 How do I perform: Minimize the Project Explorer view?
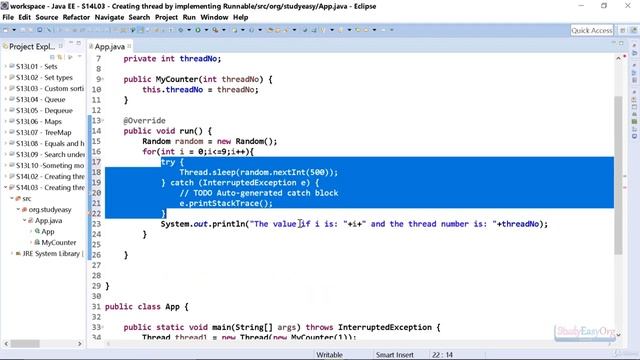click(x=71, y=42)
